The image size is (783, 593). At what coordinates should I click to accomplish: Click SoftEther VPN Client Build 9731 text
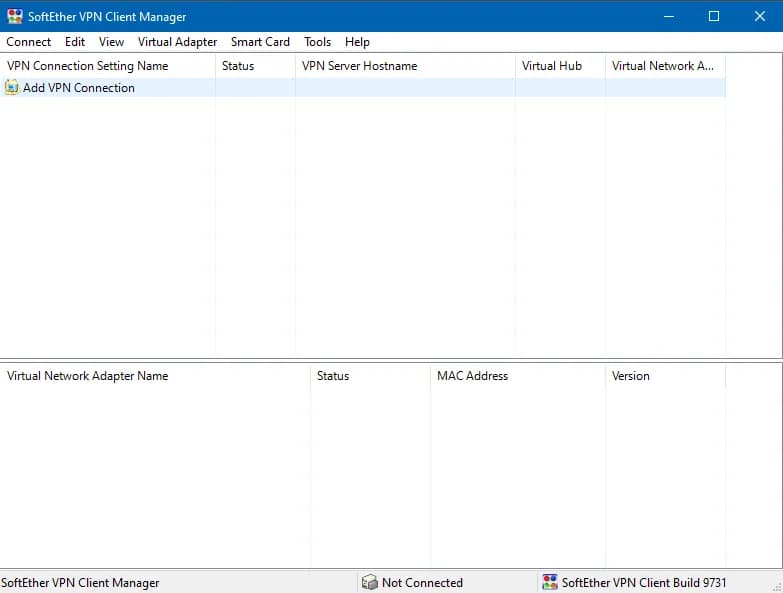(x=644, y=583)
